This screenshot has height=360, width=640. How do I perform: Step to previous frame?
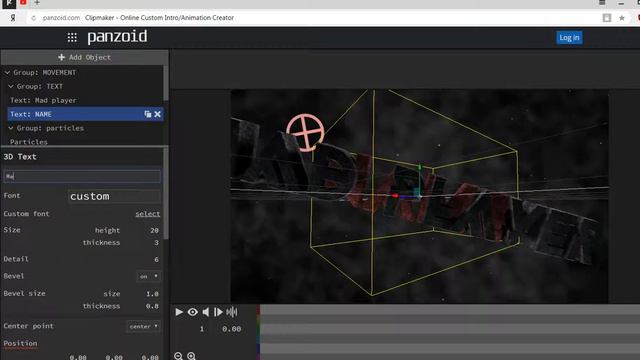pos(206,312)
